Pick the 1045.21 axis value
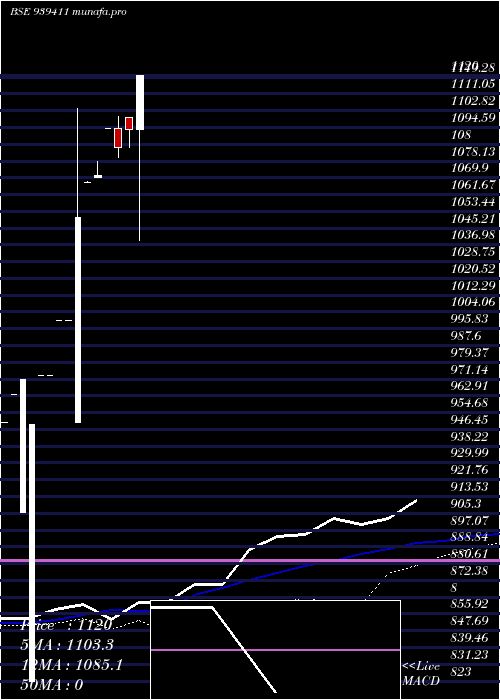 (x=474, y=219)
